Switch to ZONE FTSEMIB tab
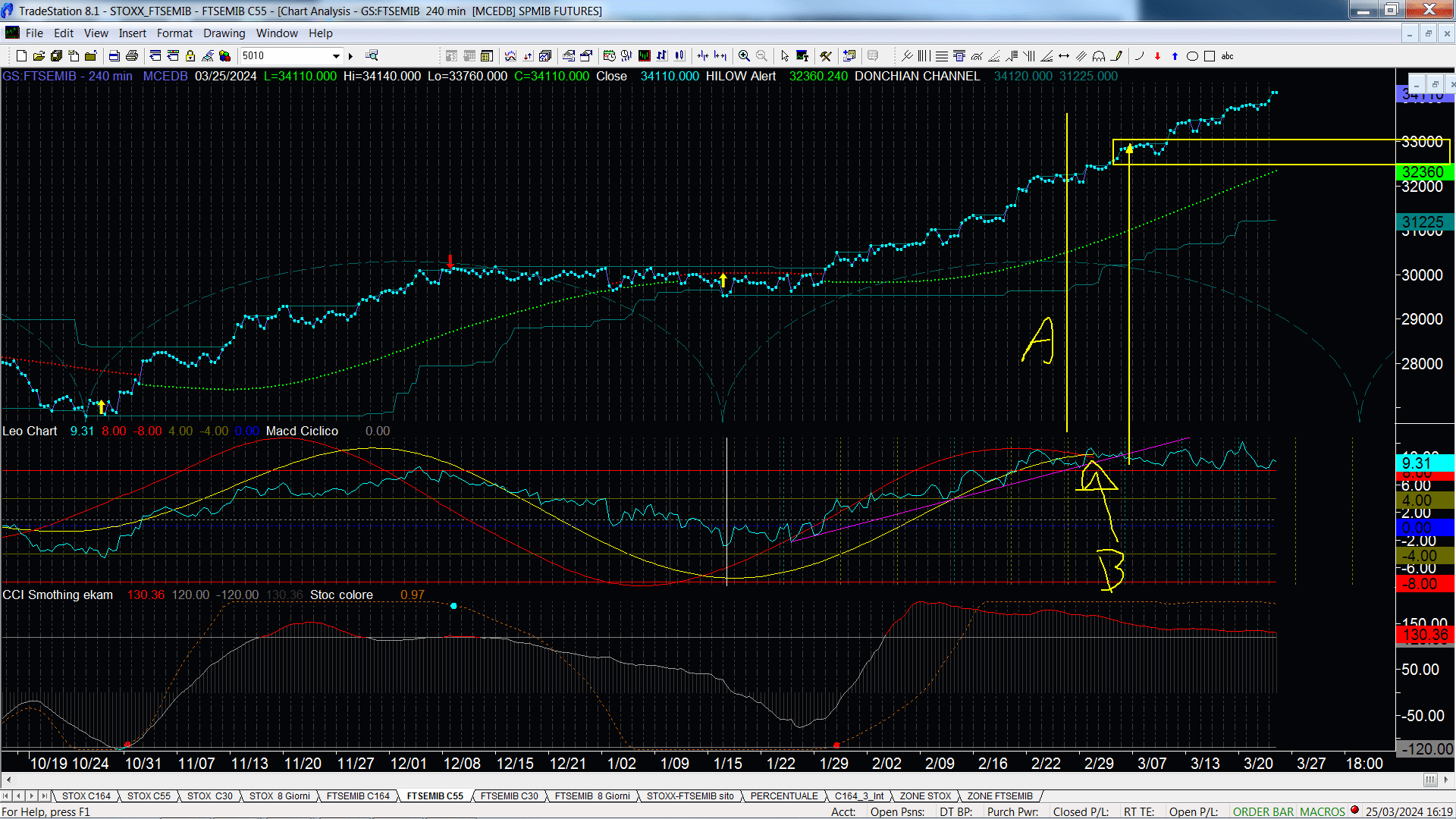1456x819 pixels. click(999, 796)
